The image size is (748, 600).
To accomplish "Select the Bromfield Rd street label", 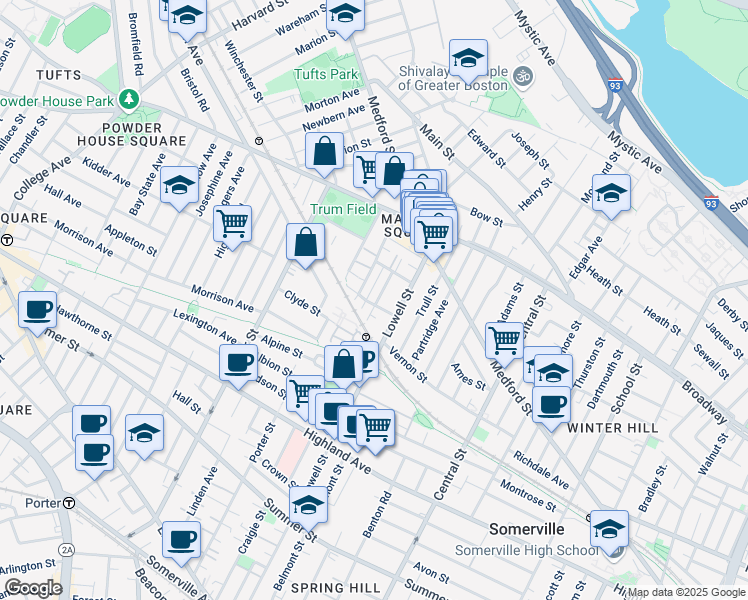I will coord(135,44).
